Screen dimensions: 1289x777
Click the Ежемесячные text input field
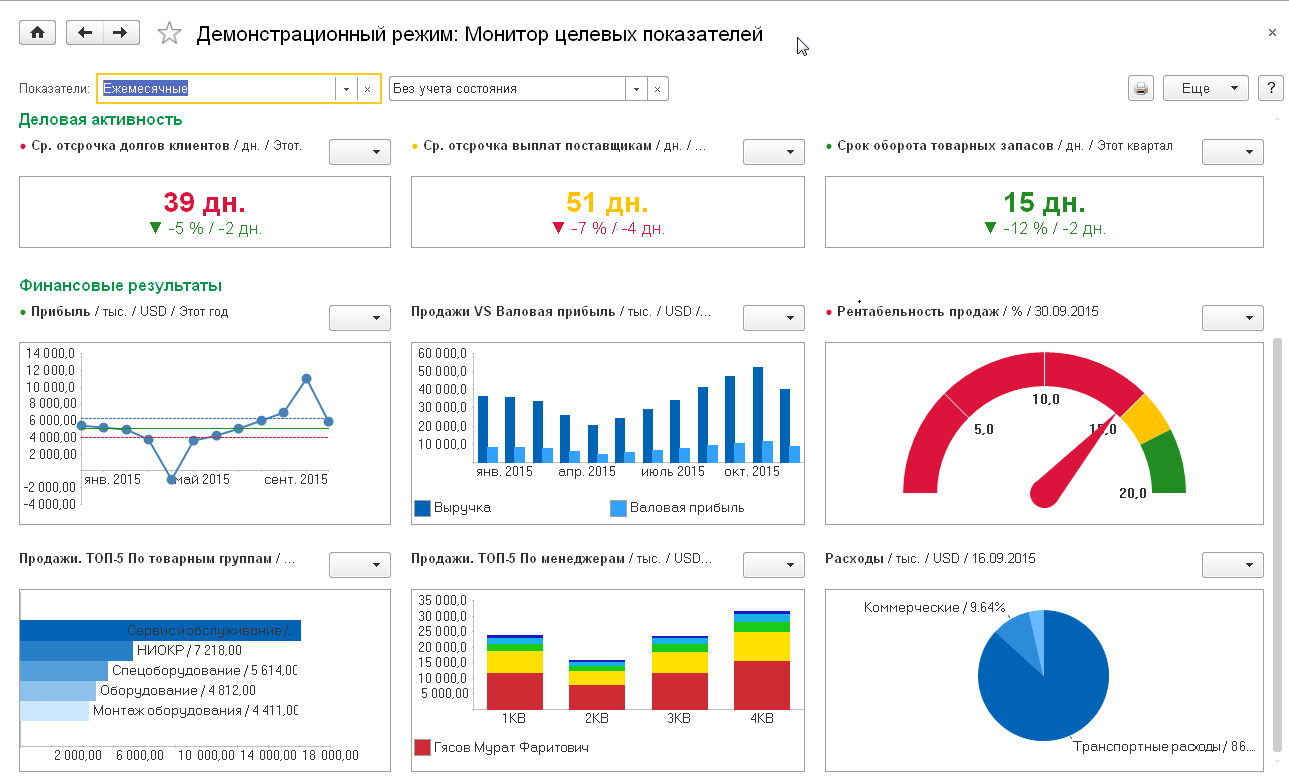click(x=215, y=89)
